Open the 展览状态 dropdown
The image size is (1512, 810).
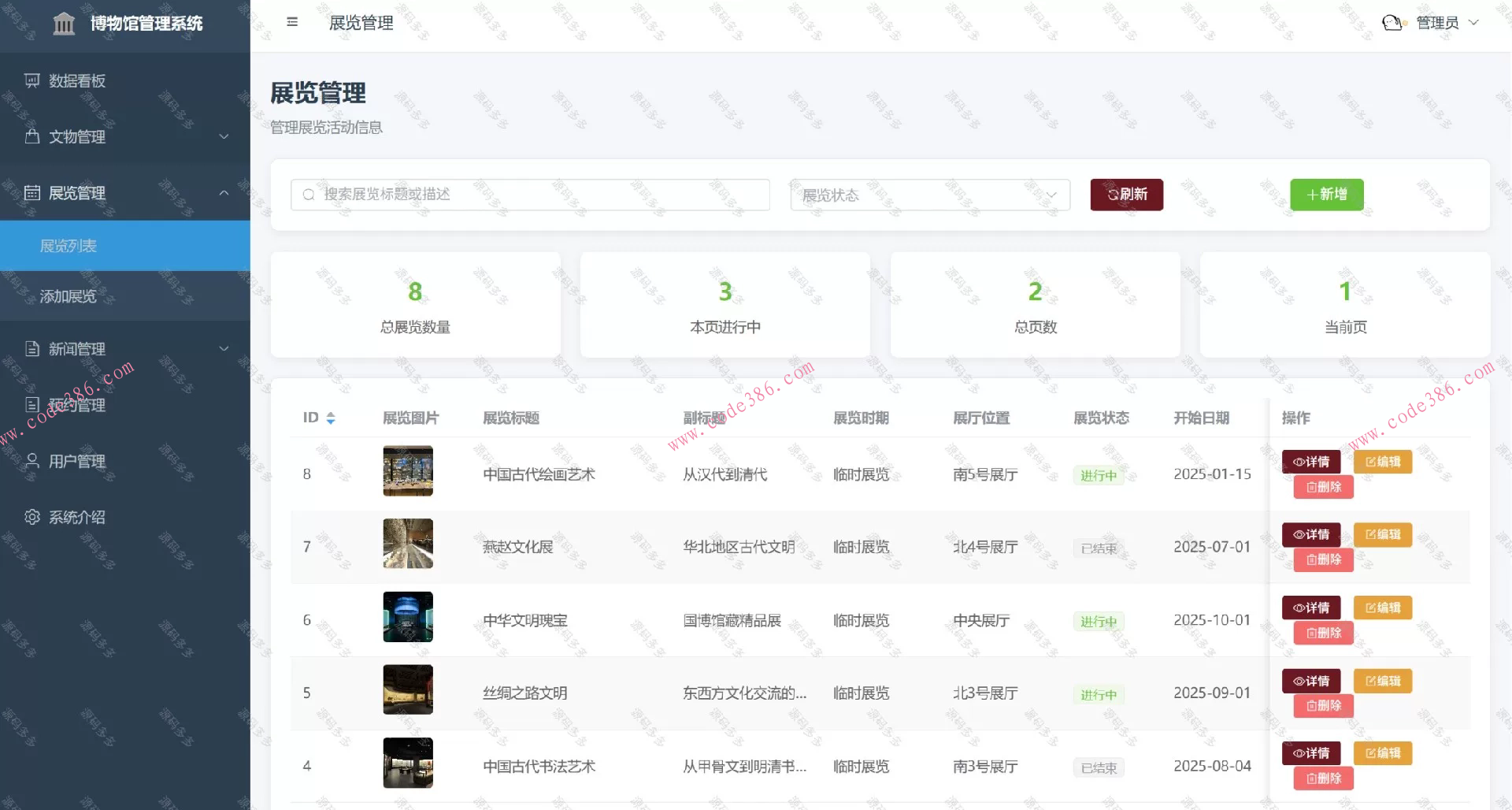coord(929,195)
